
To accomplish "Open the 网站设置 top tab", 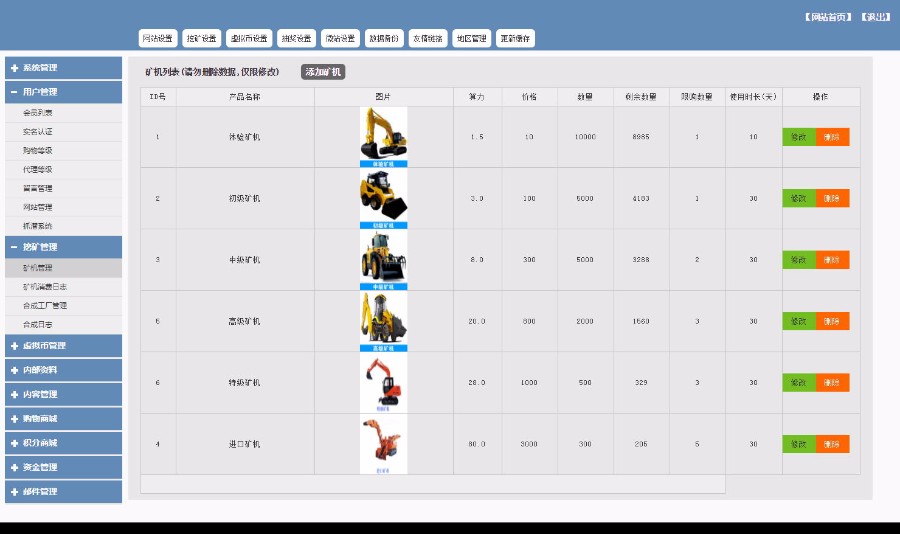I will point(158,38).
